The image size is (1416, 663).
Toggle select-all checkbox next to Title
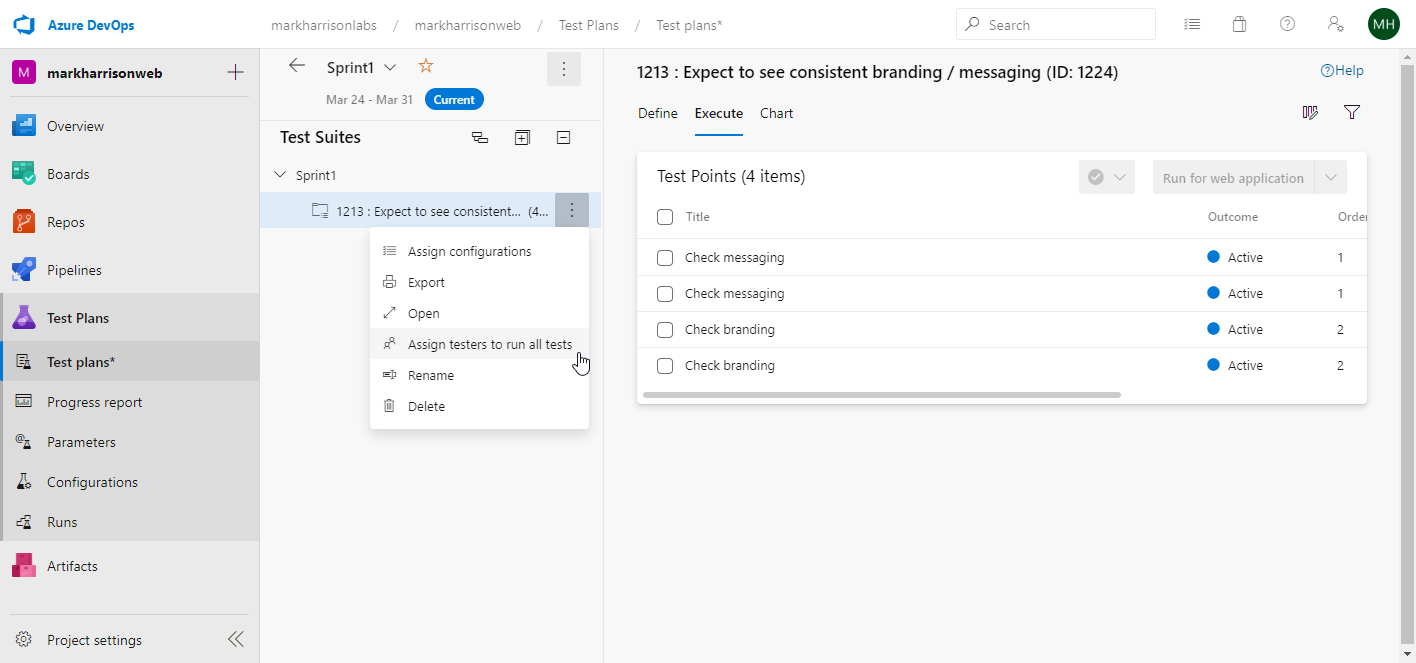click(665, 217)
